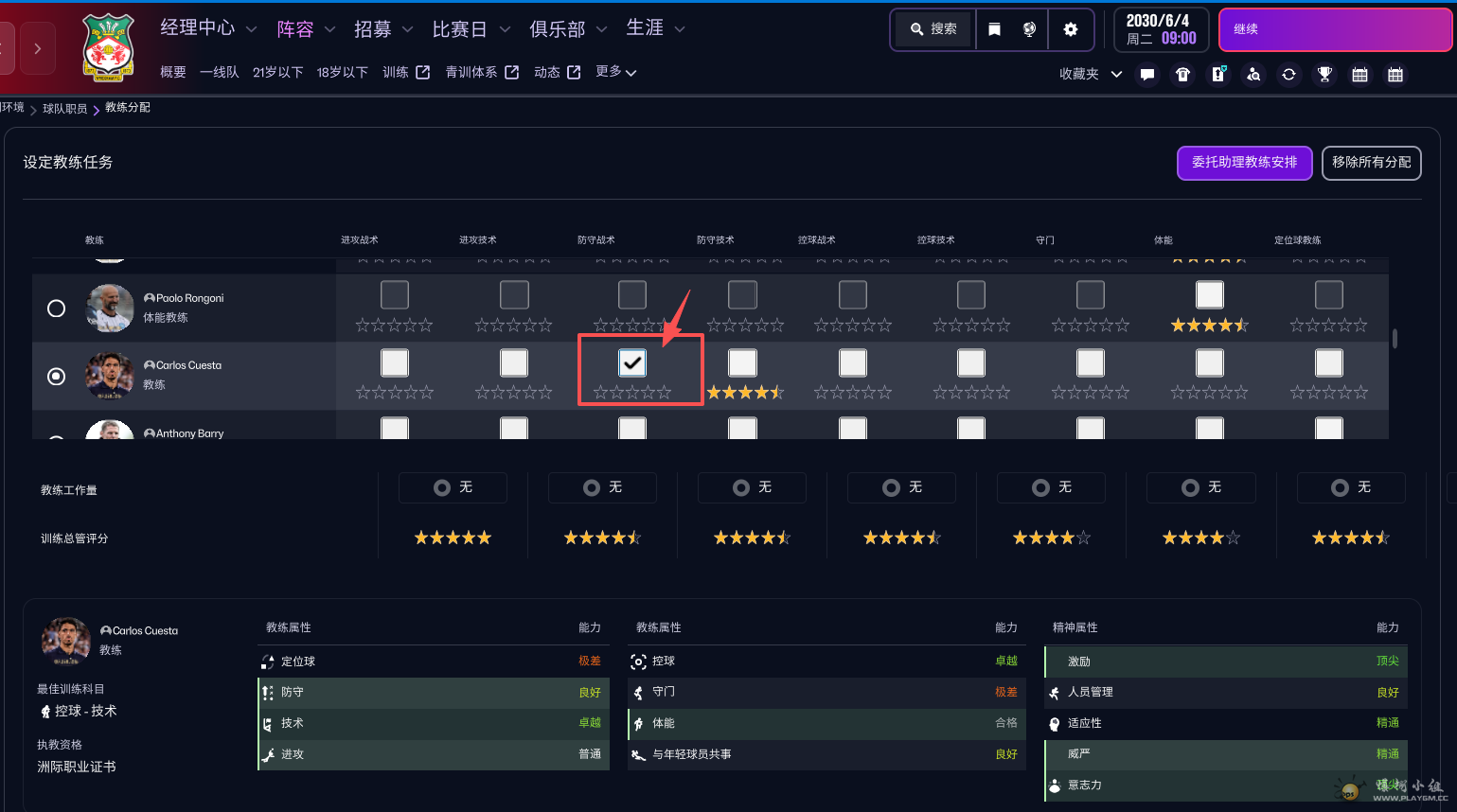Select the Paolo Rongoni radio button
Screen dimensions: 1457x812
[57, 309]
